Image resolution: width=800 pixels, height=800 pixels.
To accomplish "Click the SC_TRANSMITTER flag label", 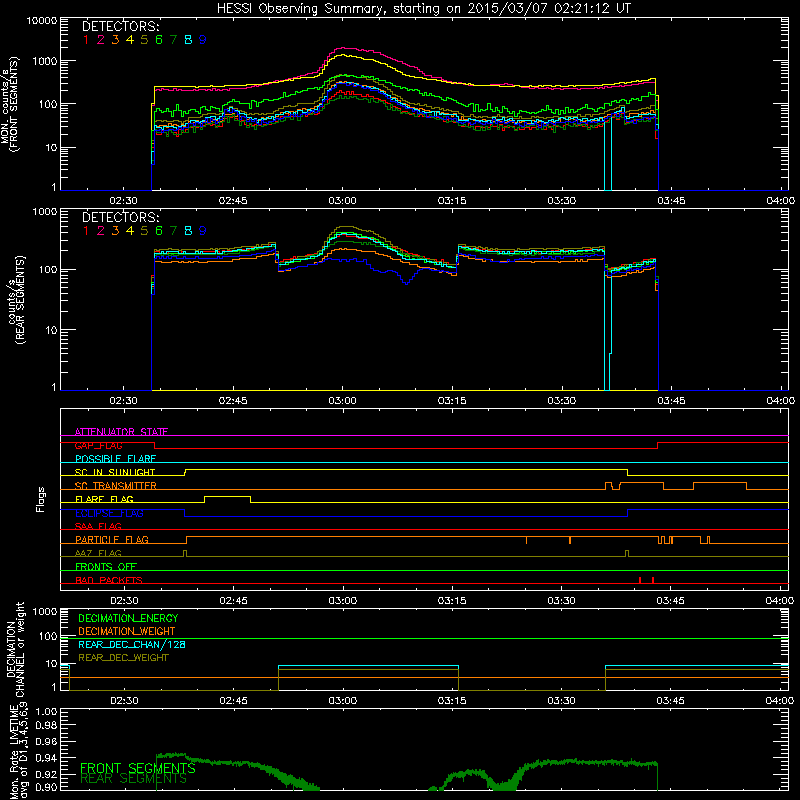I will pos(116,486).
